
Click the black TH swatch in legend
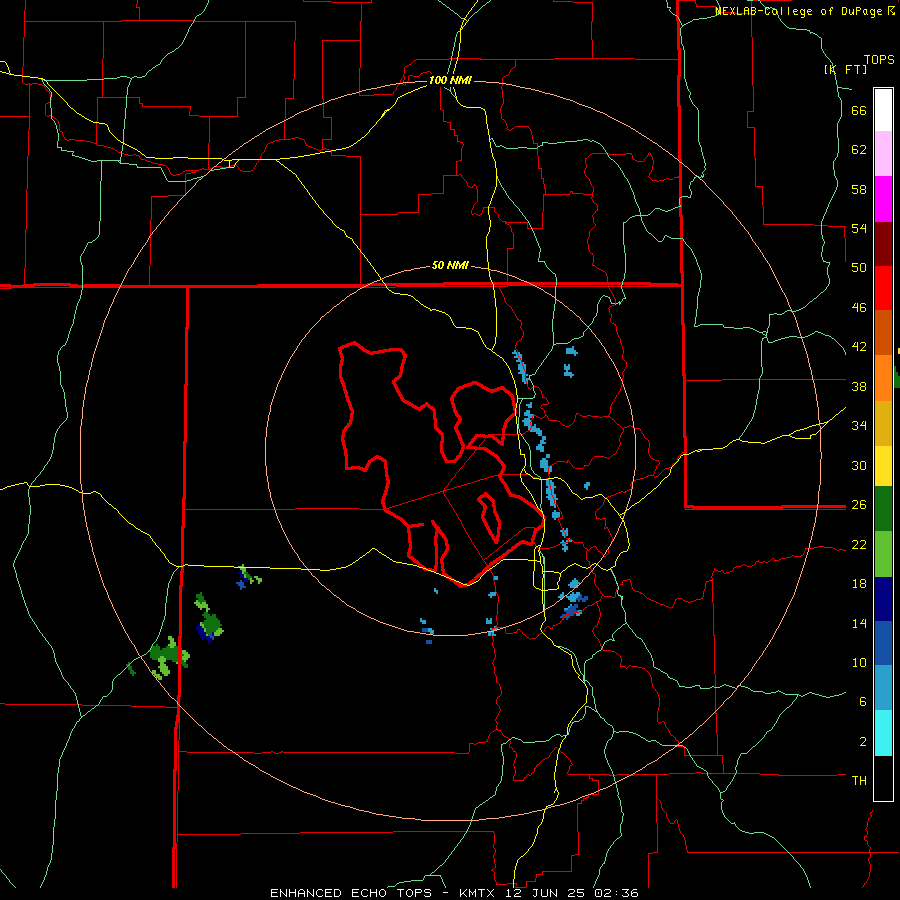pos(883,778)
